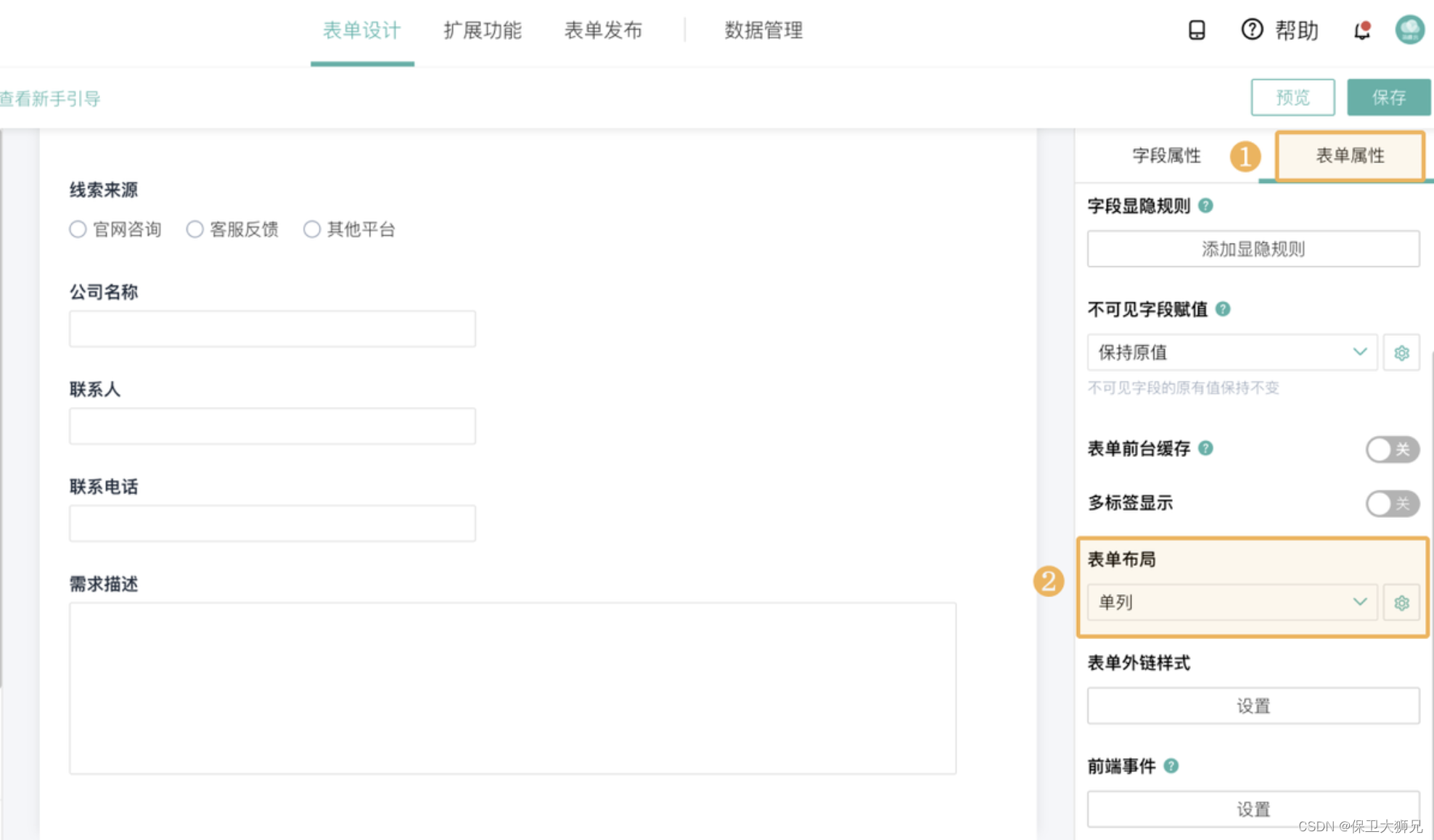Open the 数据管理 top tab
This screenshot has height=840, width=1434.
tap(763, 30)
